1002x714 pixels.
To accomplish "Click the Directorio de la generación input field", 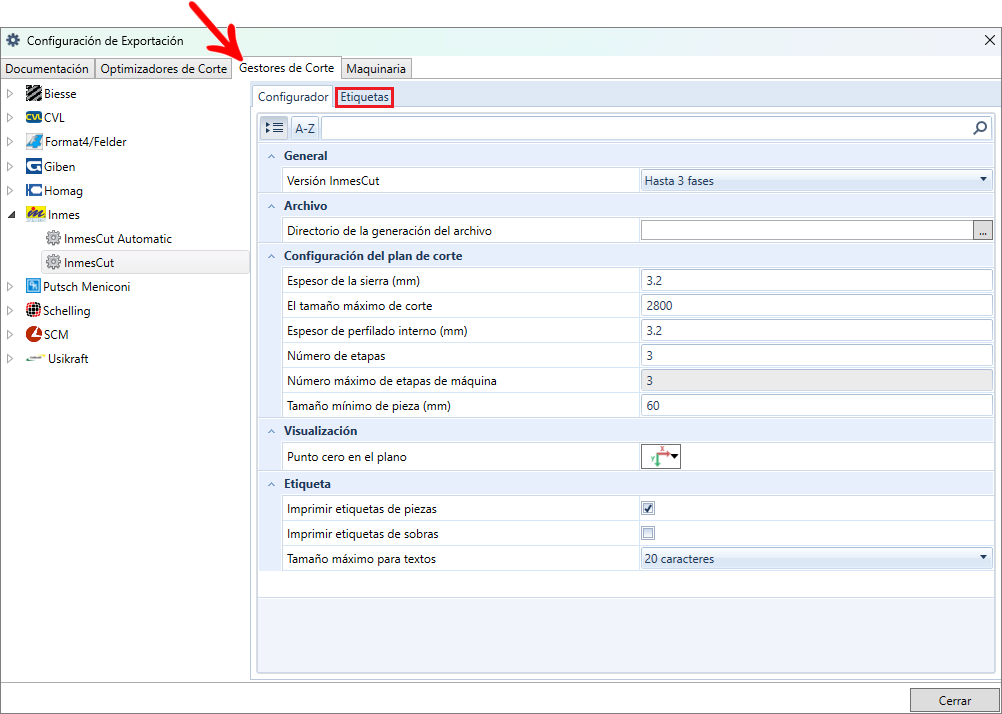I will coord(807,231).
